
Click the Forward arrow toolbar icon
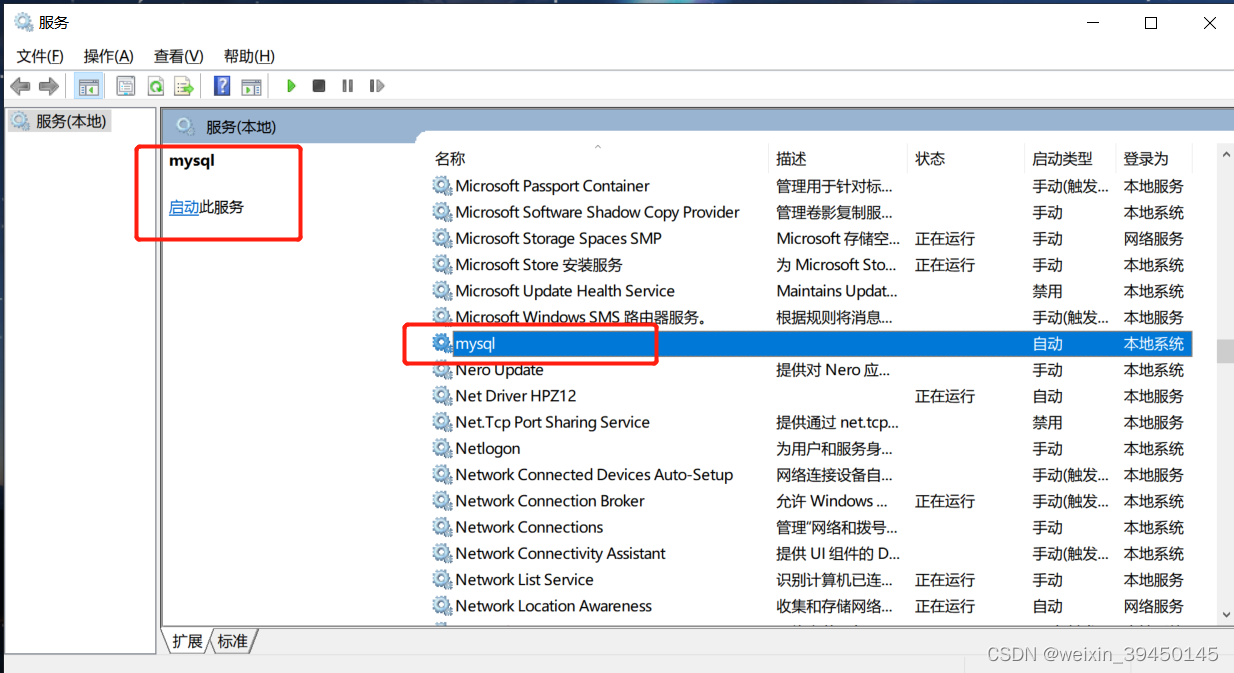click(x=48, y=86)
